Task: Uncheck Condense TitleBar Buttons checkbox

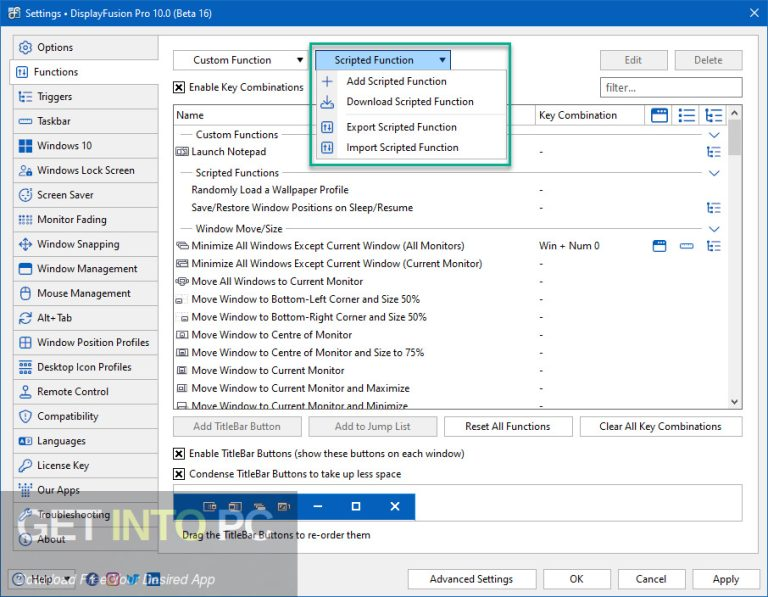Action: [x=179, y=474]
